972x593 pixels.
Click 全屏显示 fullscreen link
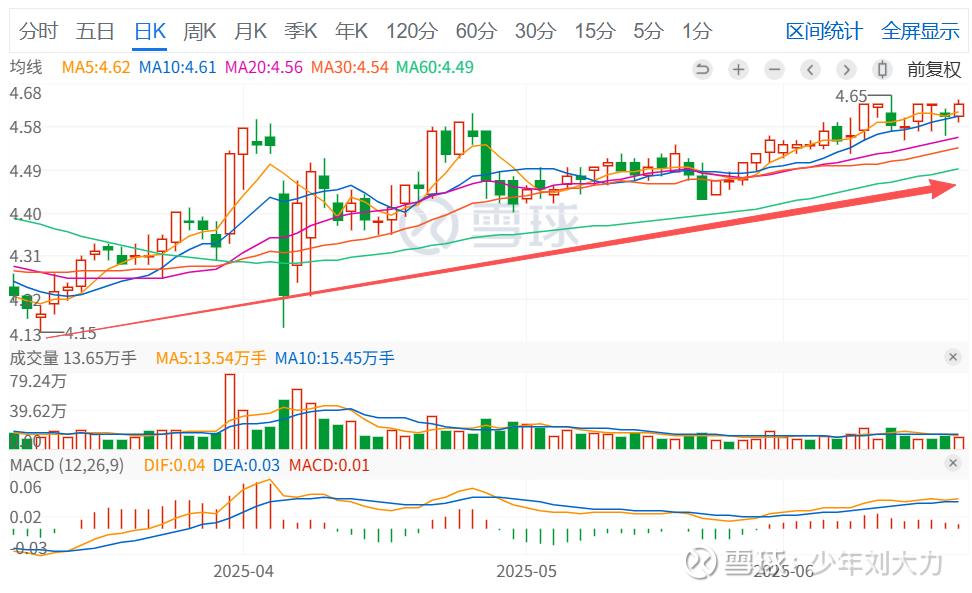(x=920, y=31)
